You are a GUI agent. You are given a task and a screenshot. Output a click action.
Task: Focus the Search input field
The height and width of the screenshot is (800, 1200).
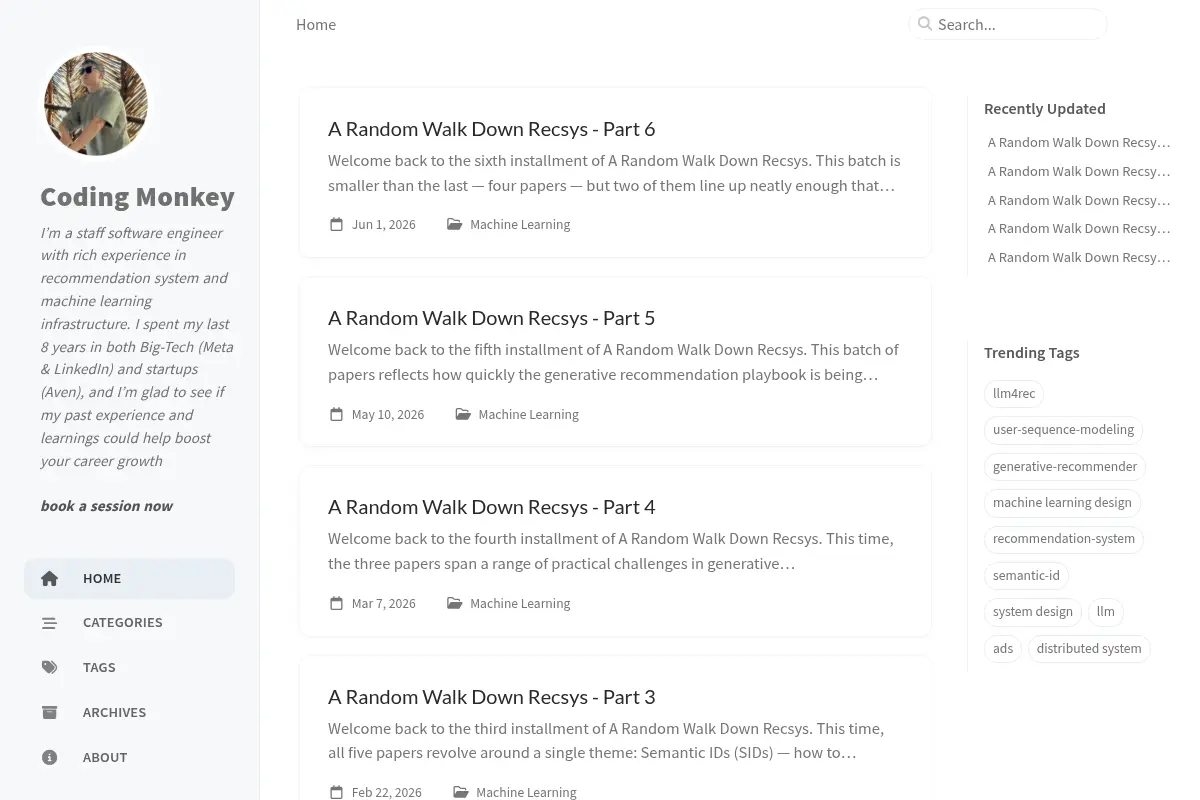click(x=1008, y=24)
